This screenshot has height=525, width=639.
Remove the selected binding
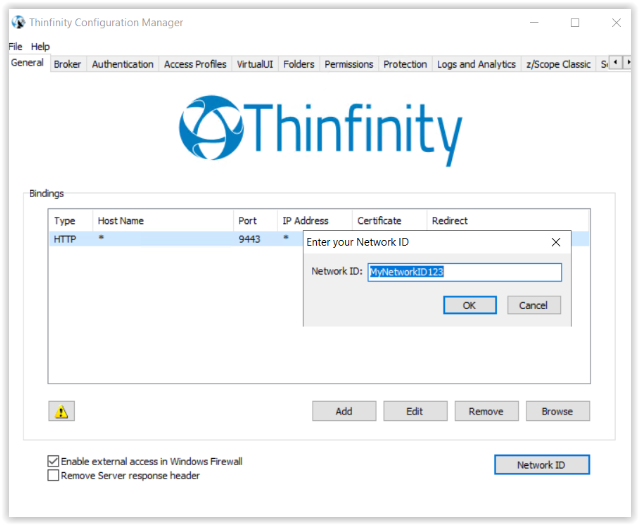click(486, 411)
